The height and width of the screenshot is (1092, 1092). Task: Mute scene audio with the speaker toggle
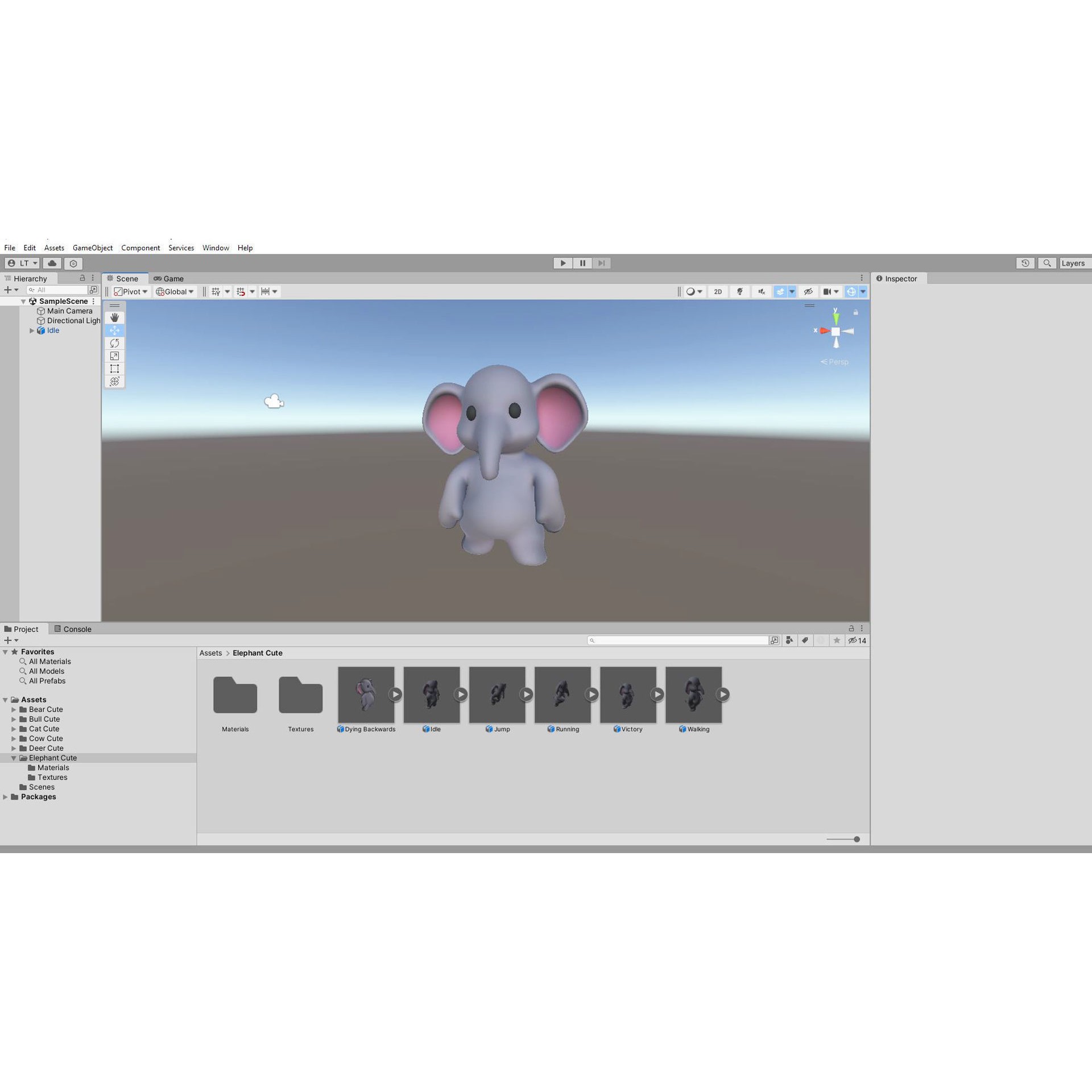coord(761,291)
